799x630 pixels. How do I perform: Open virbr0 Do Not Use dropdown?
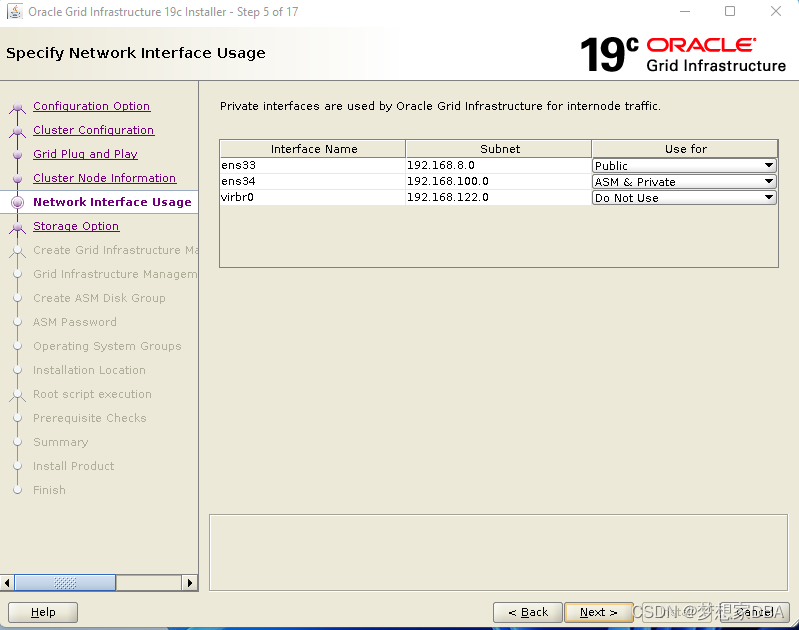(684, 197)
